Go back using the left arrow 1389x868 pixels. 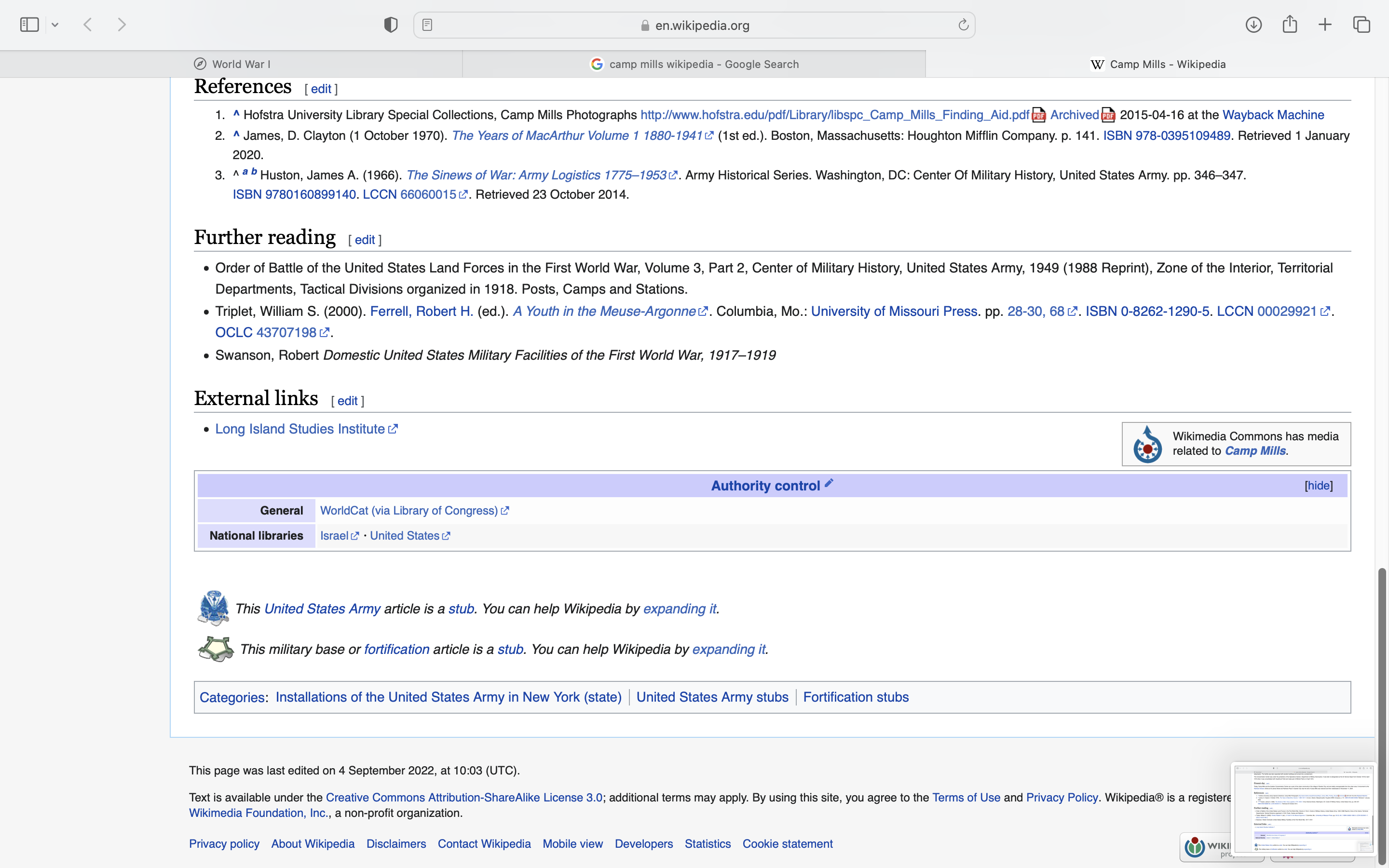(x=88, y=25)
